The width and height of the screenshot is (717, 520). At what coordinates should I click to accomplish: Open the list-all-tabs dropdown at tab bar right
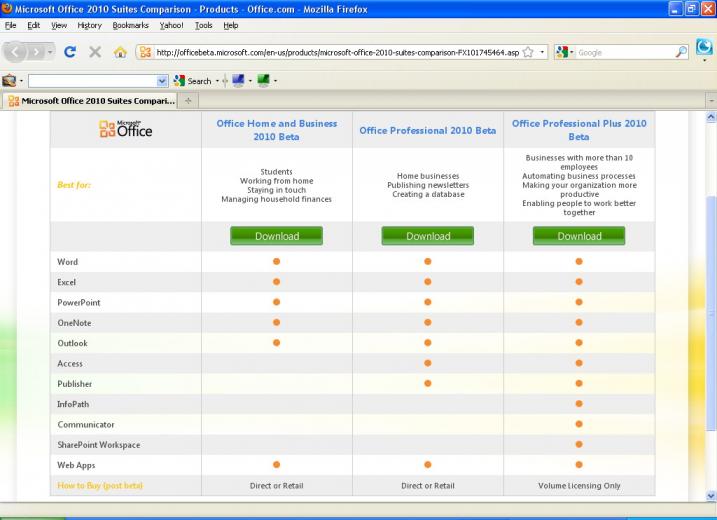[711, 100]
